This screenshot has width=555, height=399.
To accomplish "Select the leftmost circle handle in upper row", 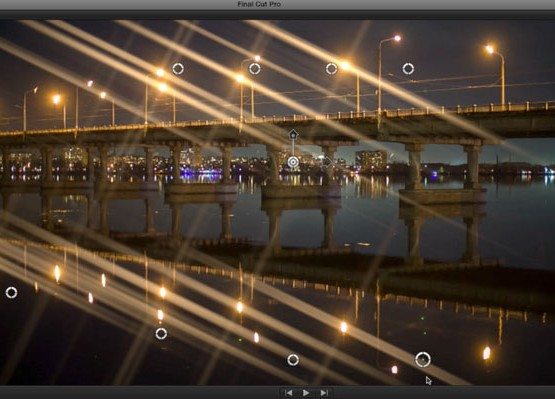I will pyautogui.click(x=178, y=69).
